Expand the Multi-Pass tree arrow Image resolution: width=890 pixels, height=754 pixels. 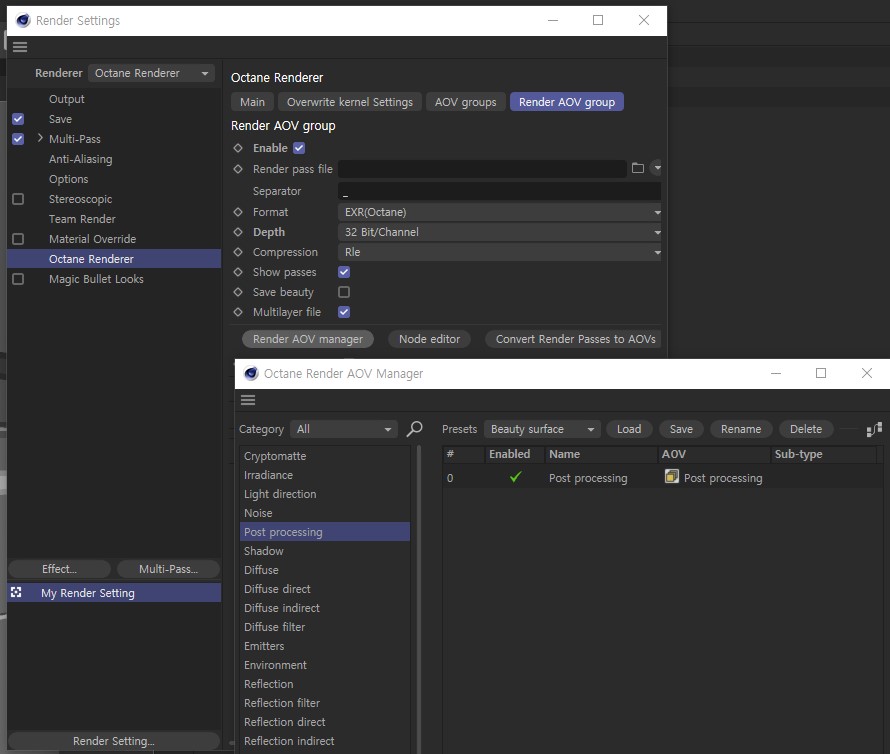[x=40, y=138]
